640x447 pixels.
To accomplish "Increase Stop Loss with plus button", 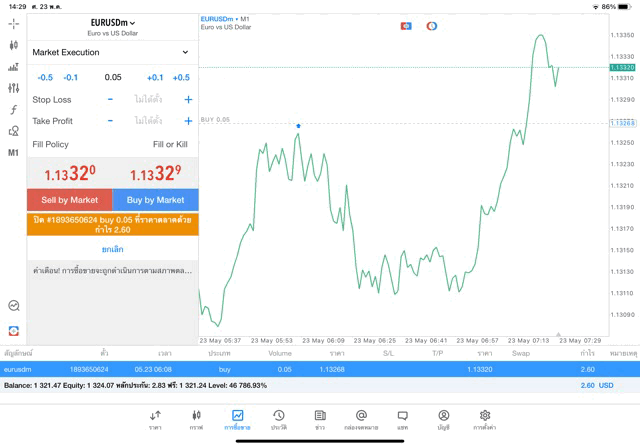I will tap(188, 100).
